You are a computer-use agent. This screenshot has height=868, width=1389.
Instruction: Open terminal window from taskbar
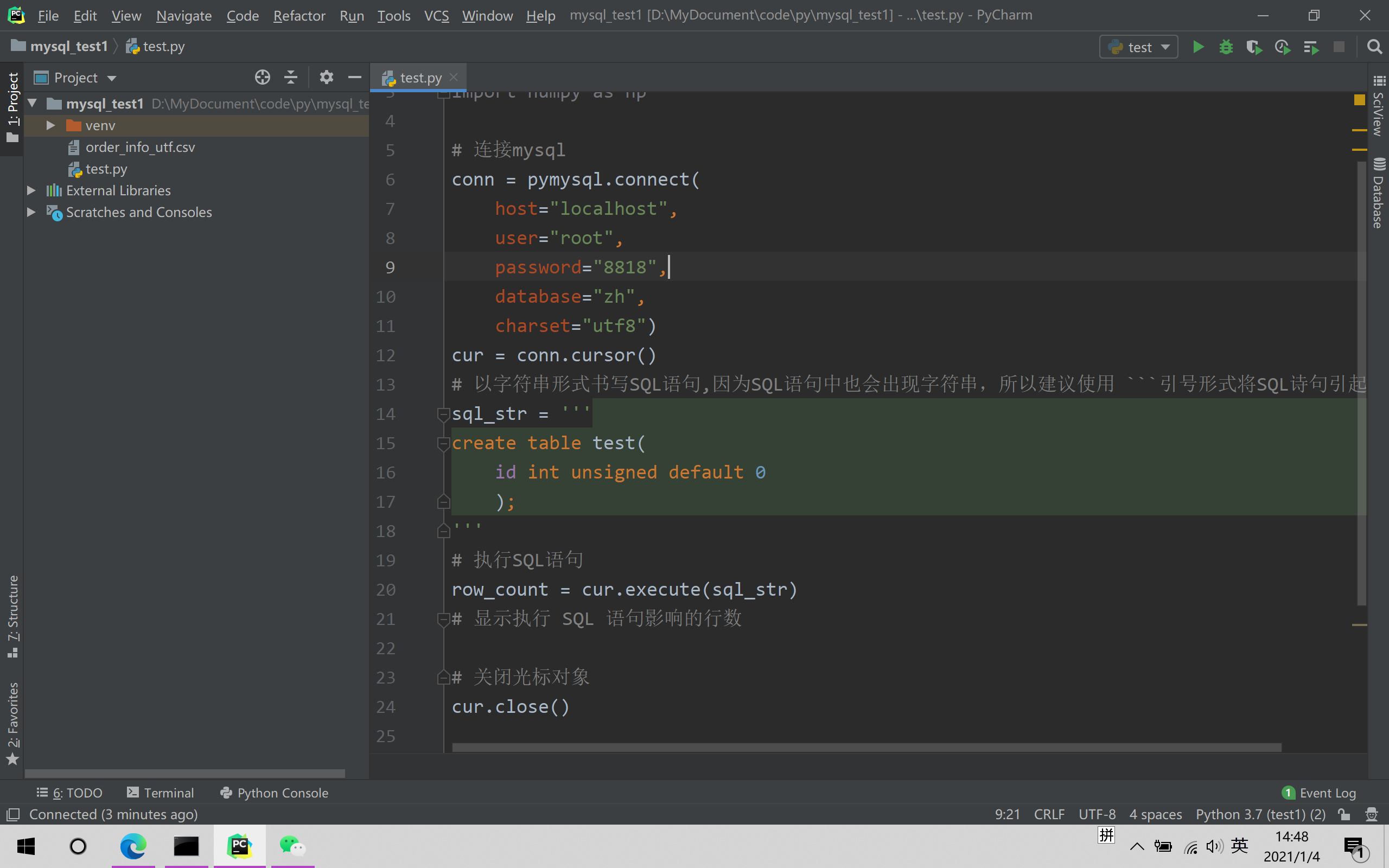pos(187,846)
